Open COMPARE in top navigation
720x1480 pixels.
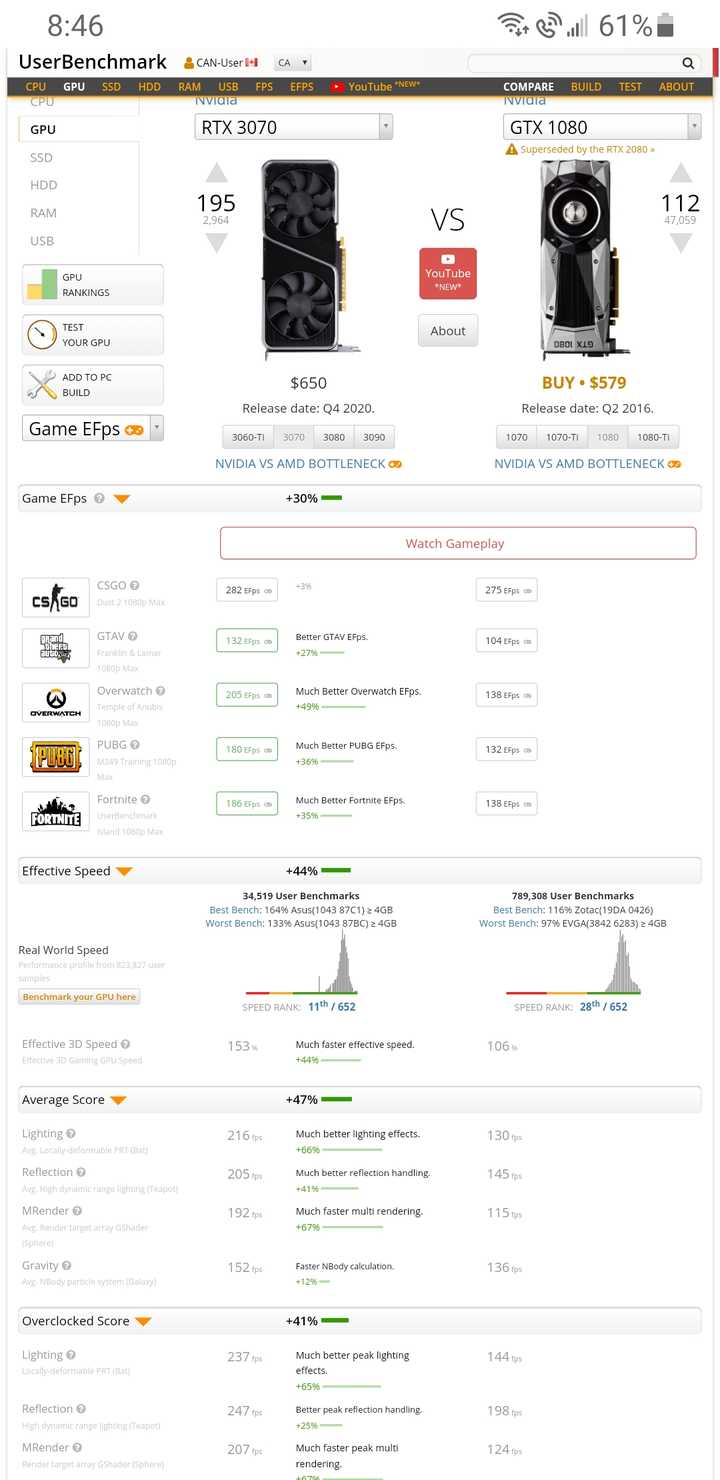[x=528, y=87]
